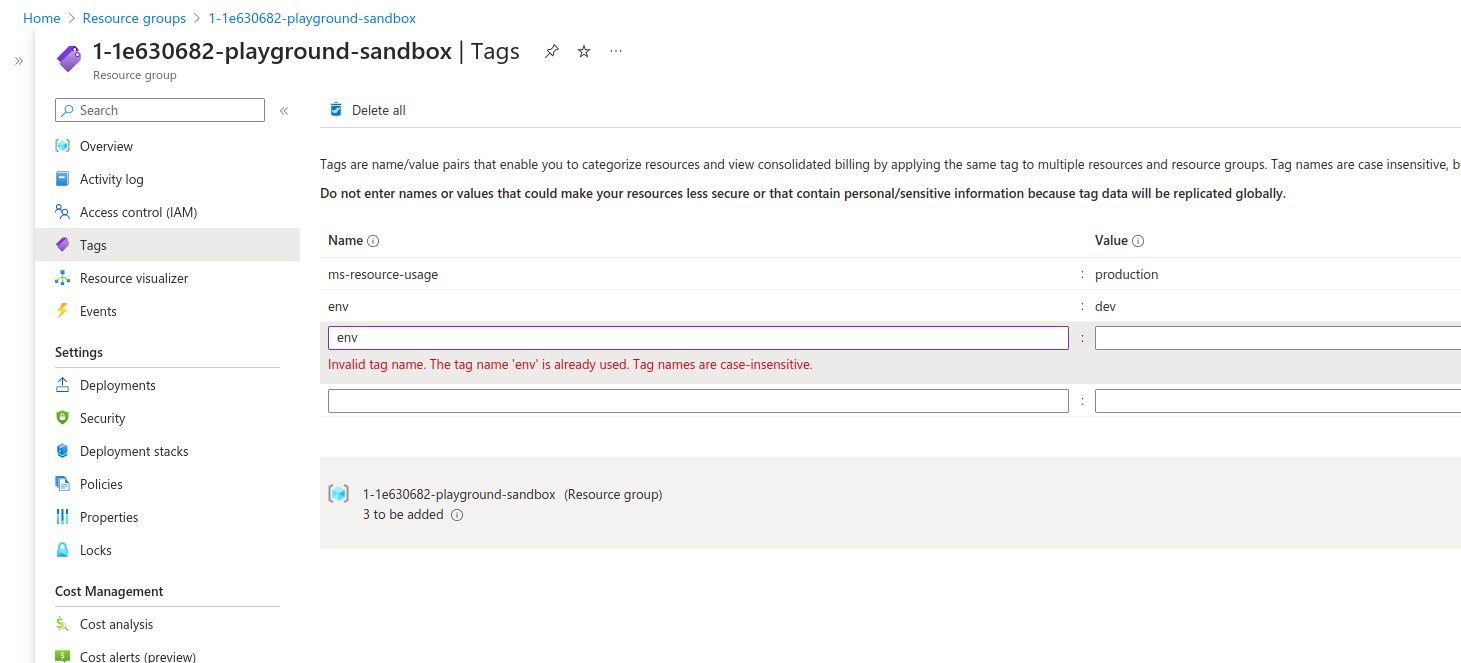This screenshot has width=1461, height=663.
Task: Click the tag name field containing 'env'
Action: [x=698, y=338]
